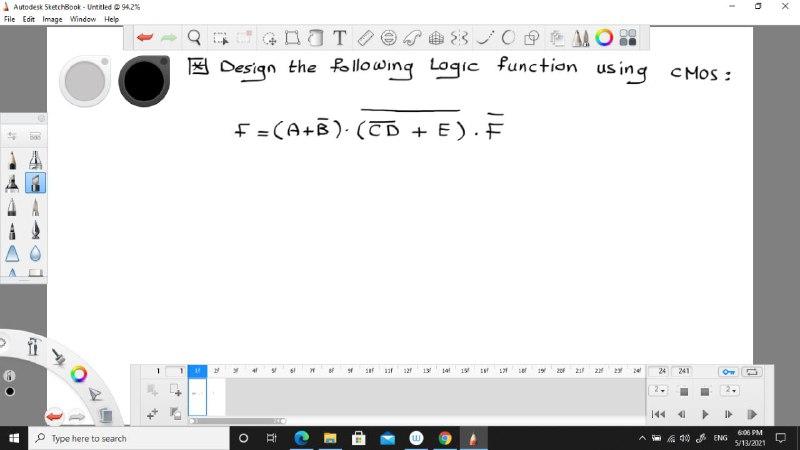Open the Image menu
Image resolution: width=800 pixels, height=450 pixels.
(52, 19)
